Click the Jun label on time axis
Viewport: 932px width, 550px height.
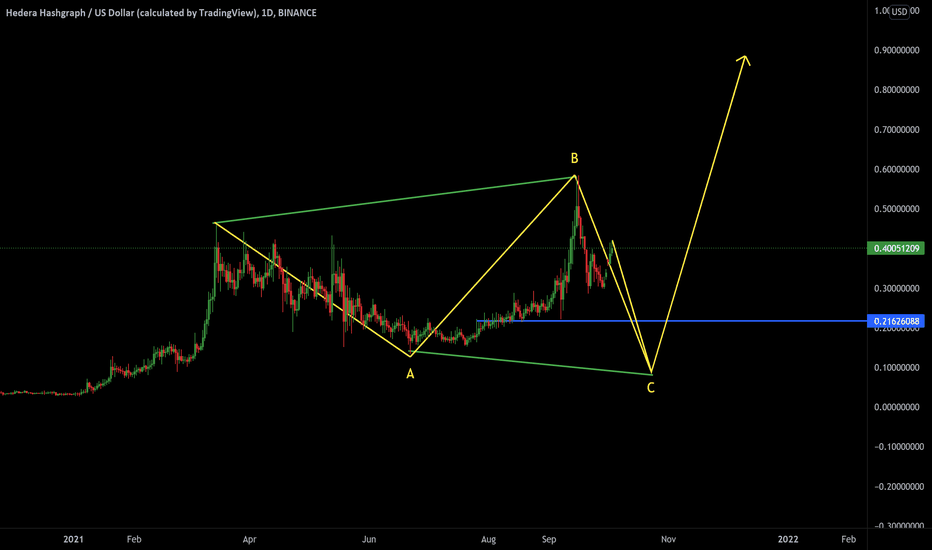(x=369, y=539)
